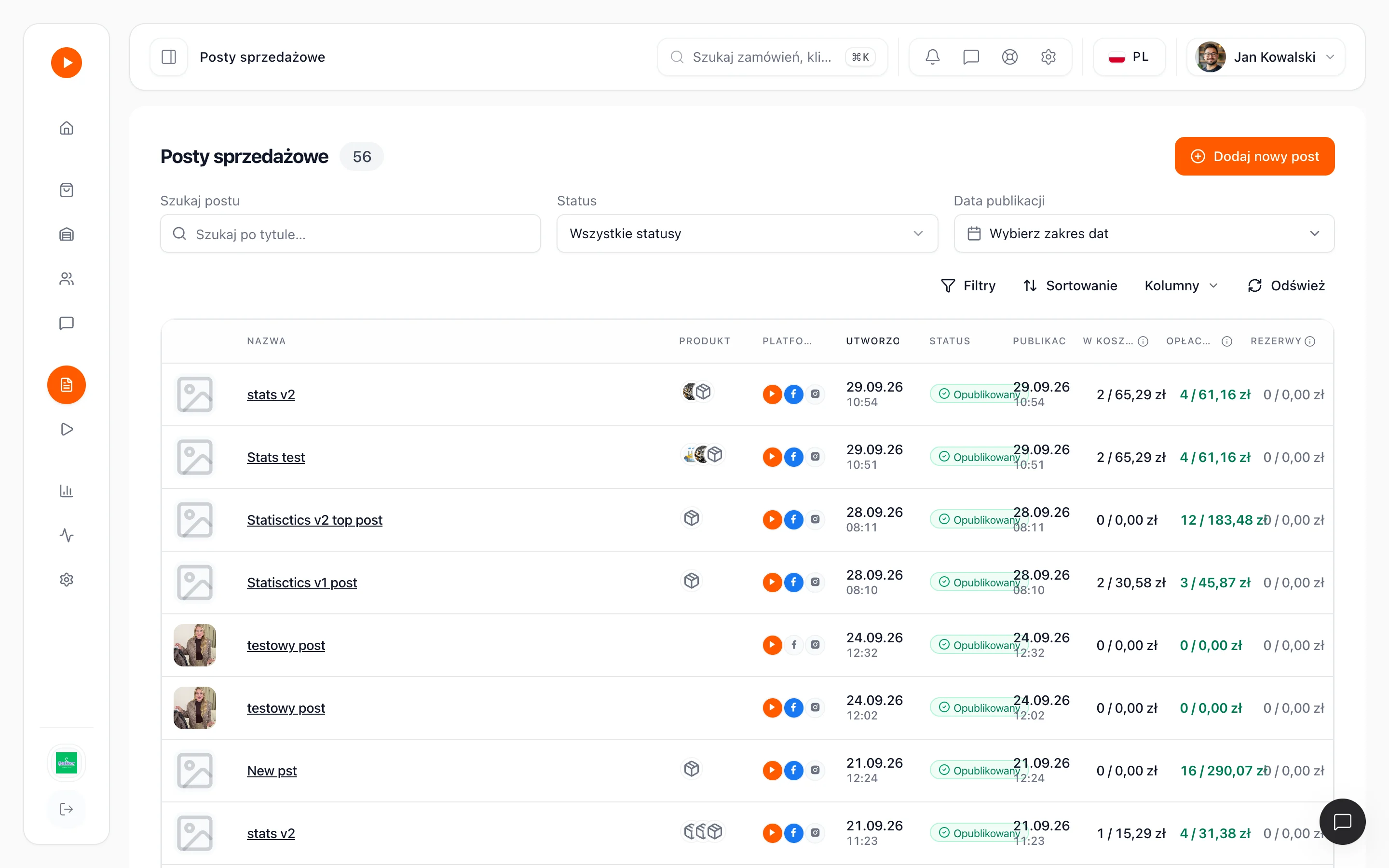Open floating chat widget button

point(1342,822)
